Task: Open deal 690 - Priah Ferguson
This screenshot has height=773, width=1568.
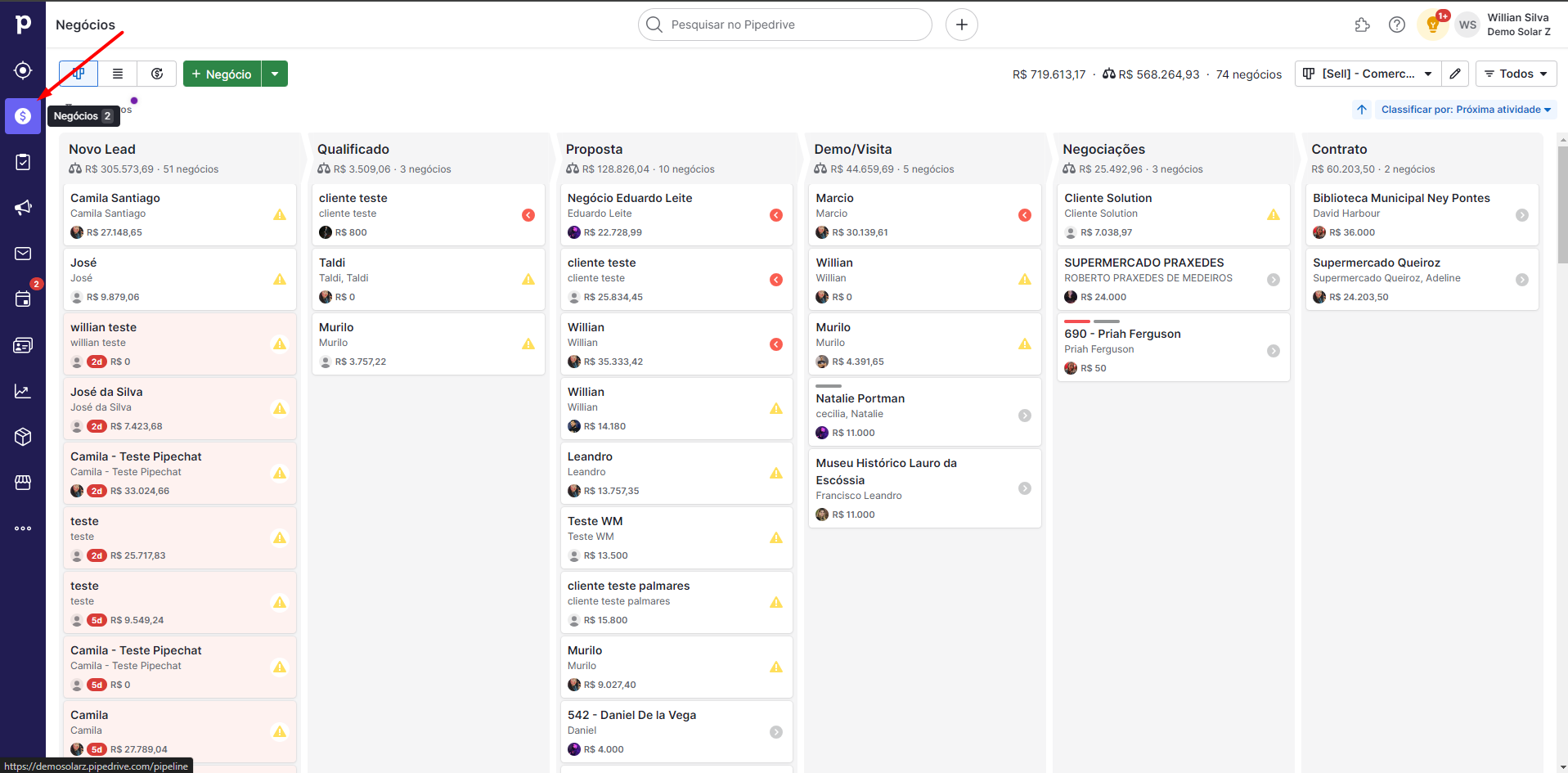Action: point(1174,348)
